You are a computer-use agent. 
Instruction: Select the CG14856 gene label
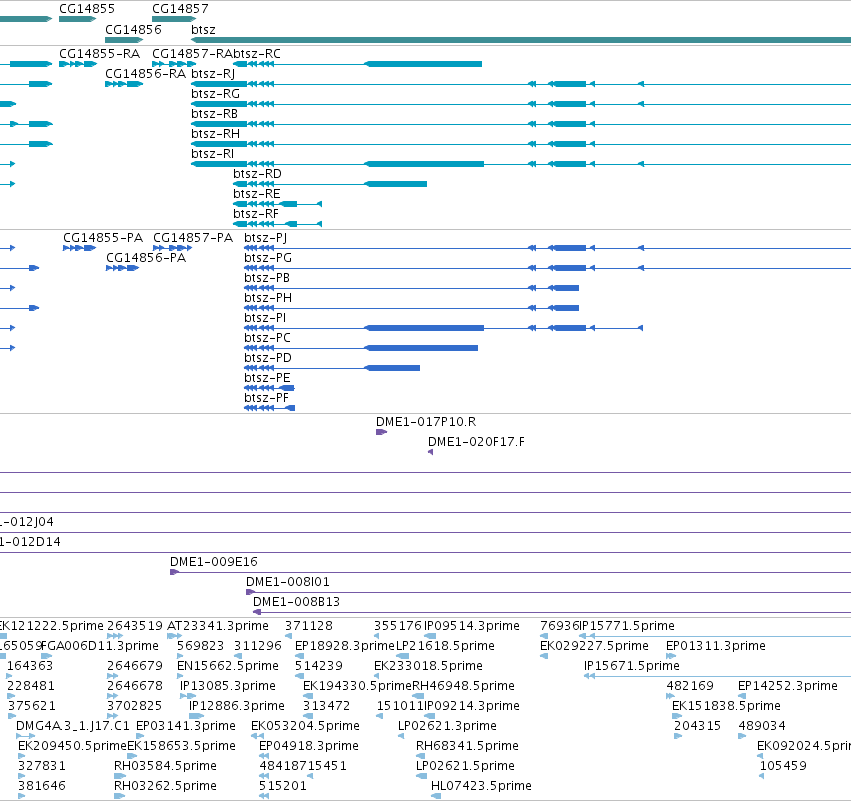coord(134,29)
